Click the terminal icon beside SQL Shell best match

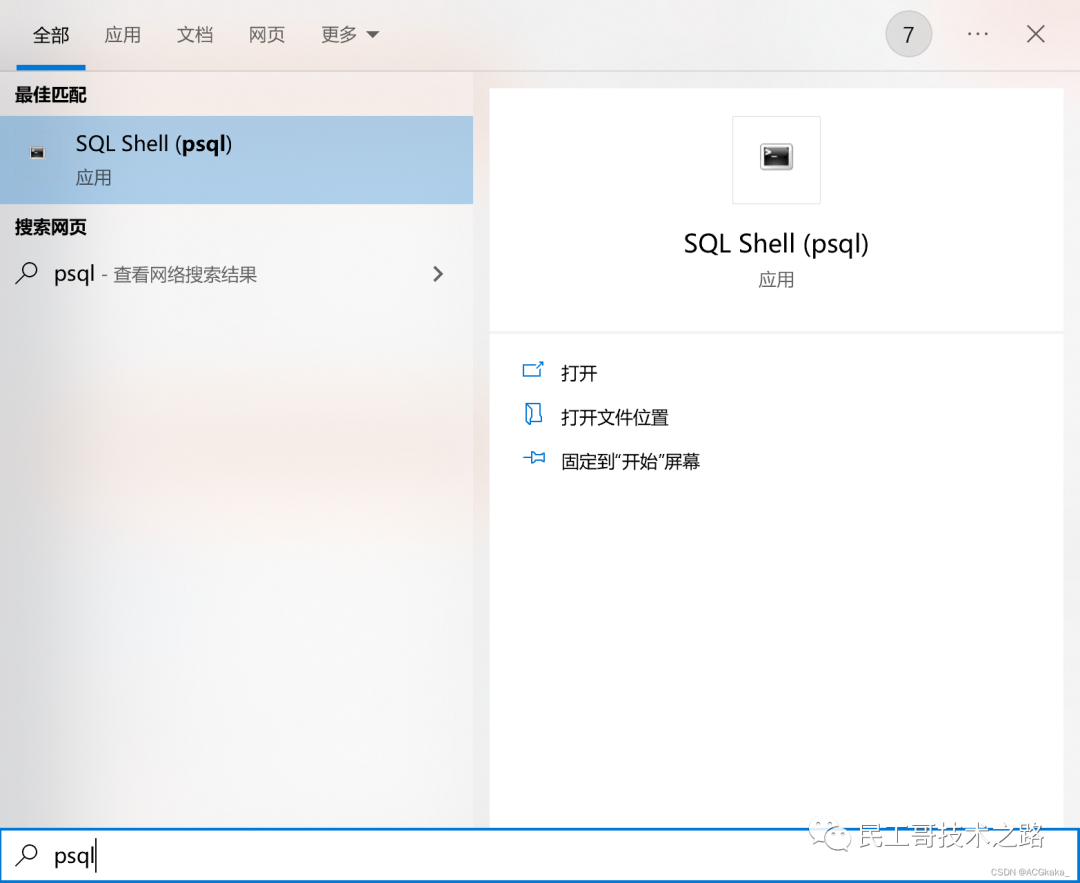point(36,151)
